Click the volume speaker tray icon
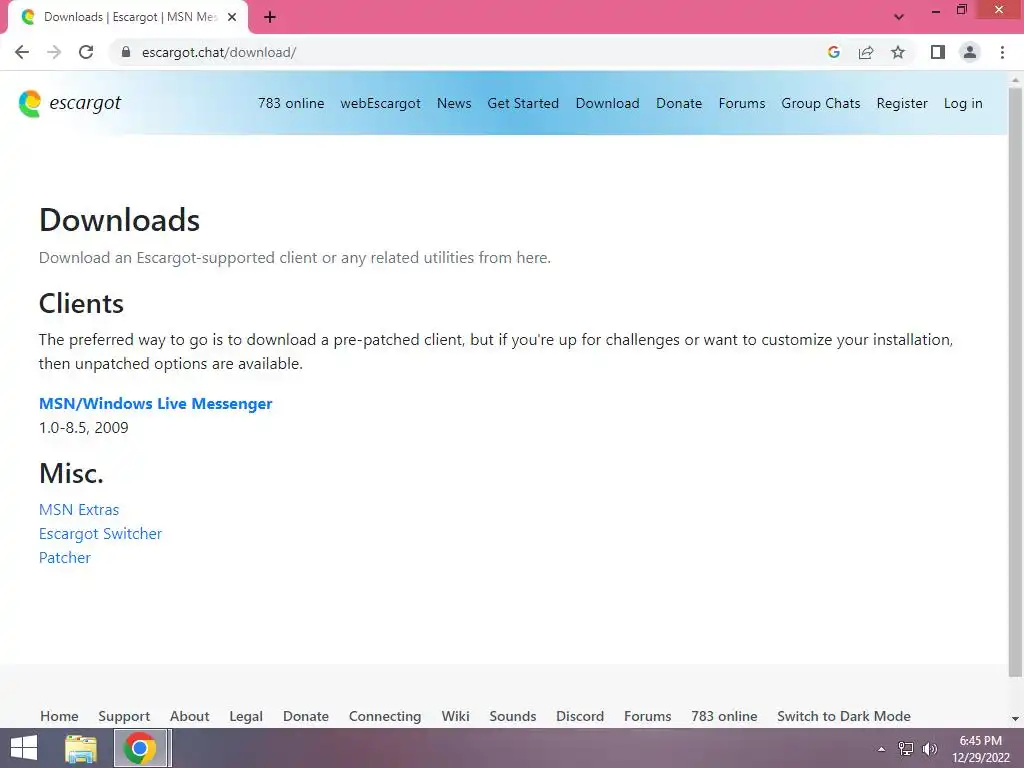 point(929,749)
